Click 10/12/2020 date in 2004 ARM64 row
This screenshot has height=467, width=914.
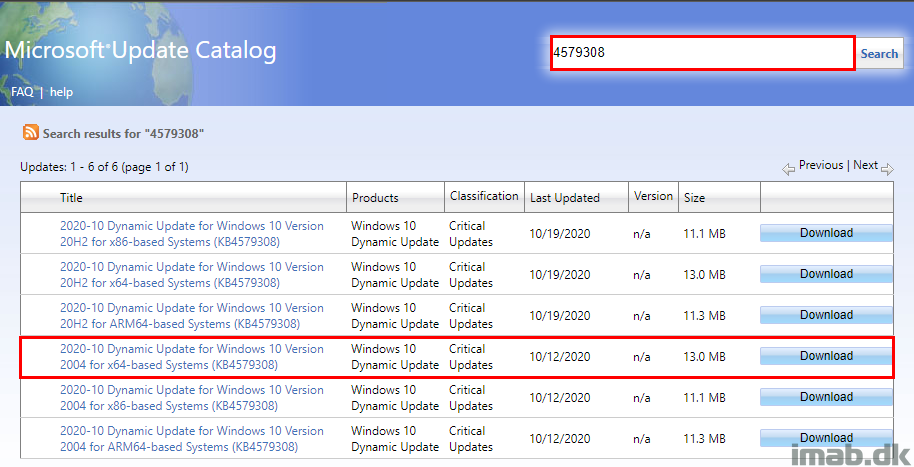(x=560, y=438)
